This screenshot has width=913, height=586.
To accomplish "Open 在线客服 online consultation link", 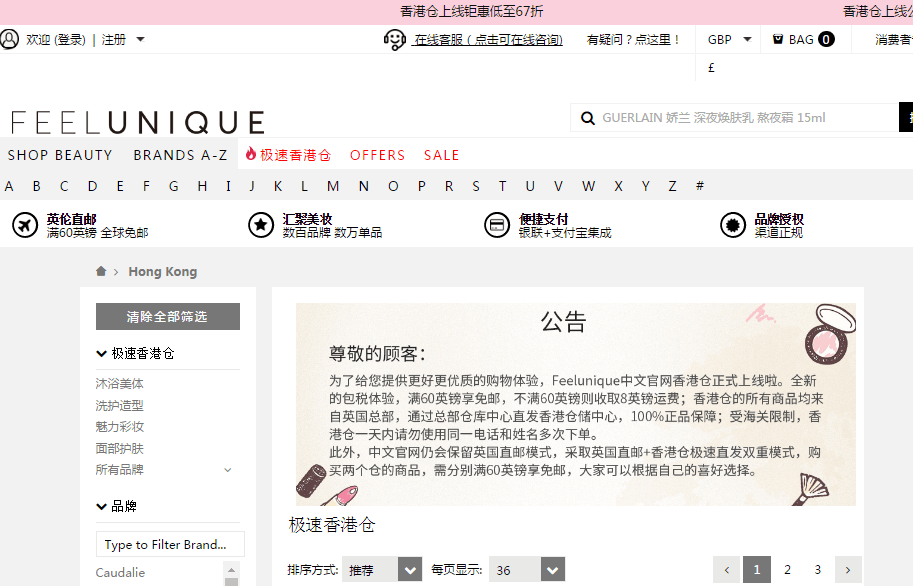I will point(488,40).
